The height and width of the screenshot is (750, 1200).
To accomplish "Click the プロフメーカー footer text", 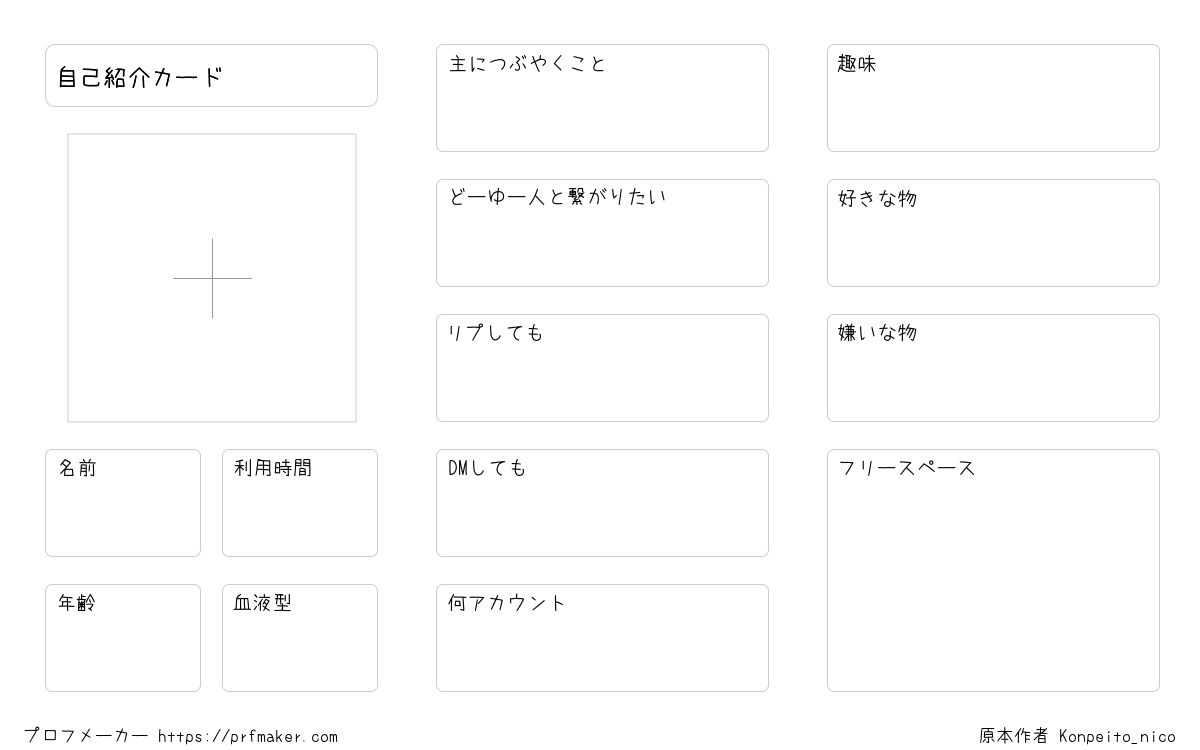I will pos(86,736).
